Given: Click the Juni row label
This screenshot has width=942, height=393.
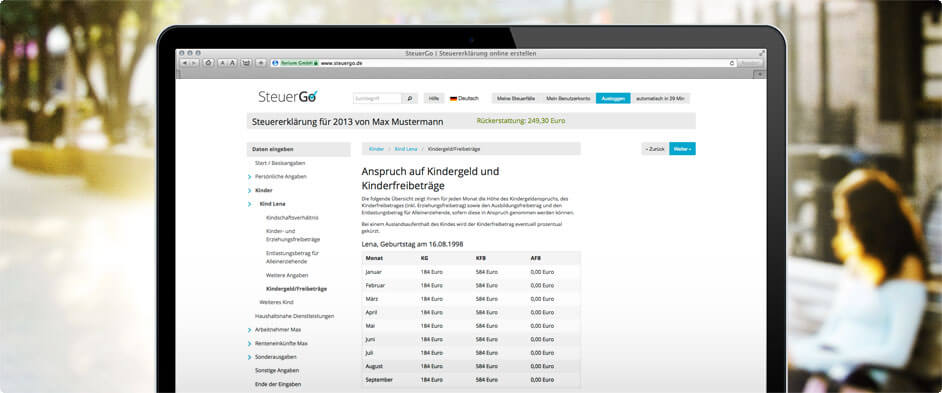Looking at the screenshot, I should (x=371, y=340).
